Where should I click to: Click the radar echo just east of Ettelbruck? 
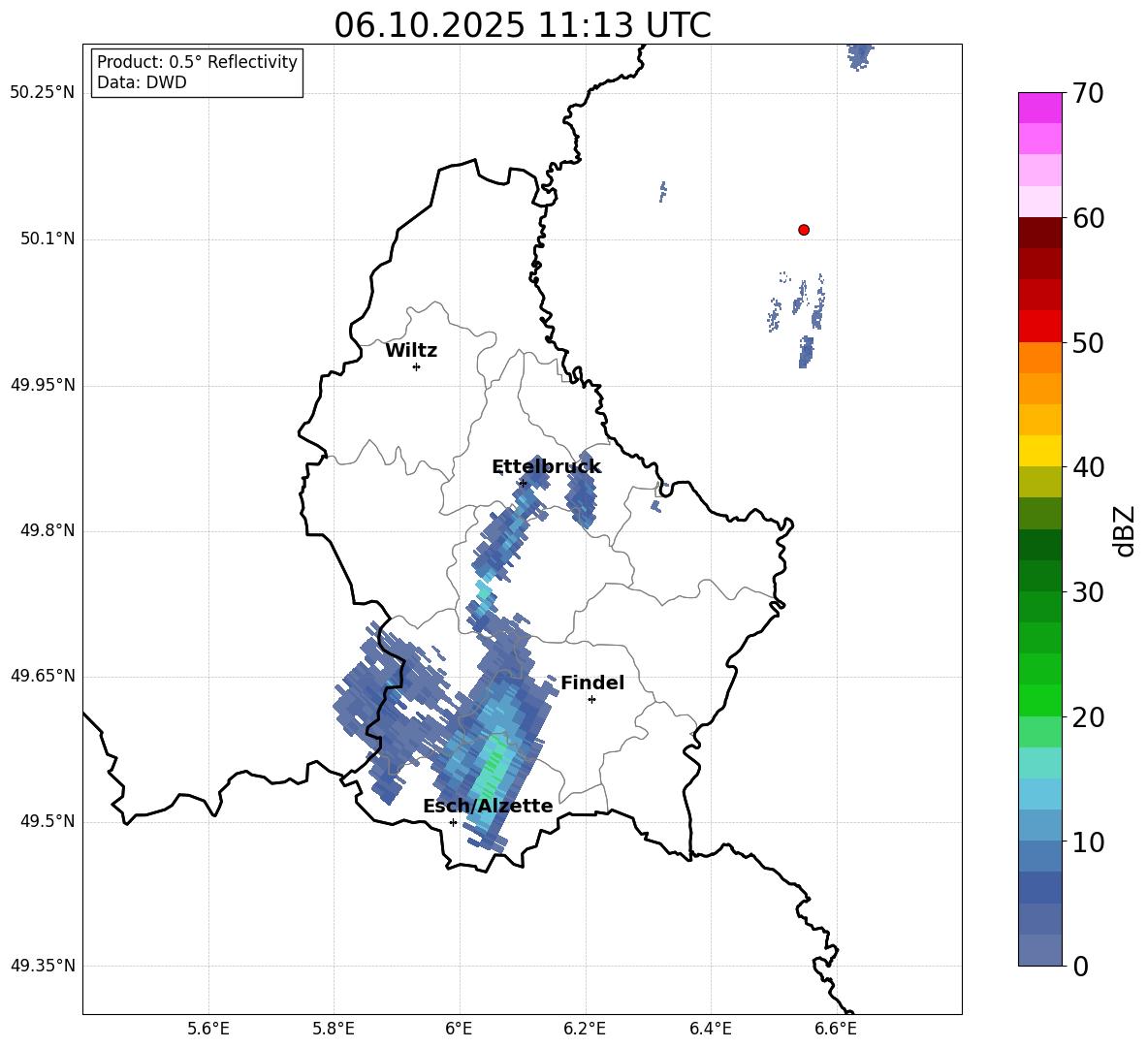[582, 490]
